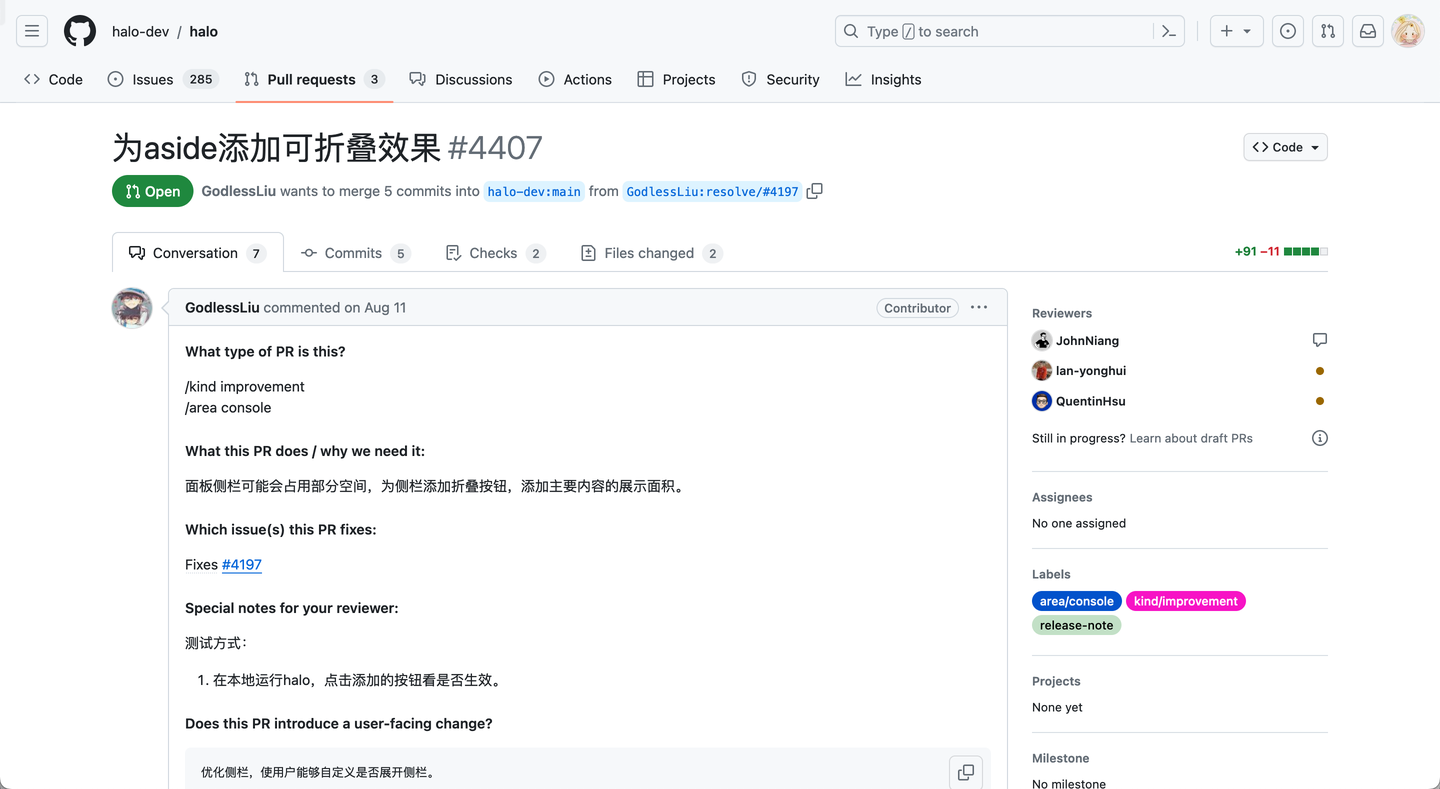This screenshot has height=789, width=1440.
Task: Open the Issues tab
Action: [x=162, y=79]
